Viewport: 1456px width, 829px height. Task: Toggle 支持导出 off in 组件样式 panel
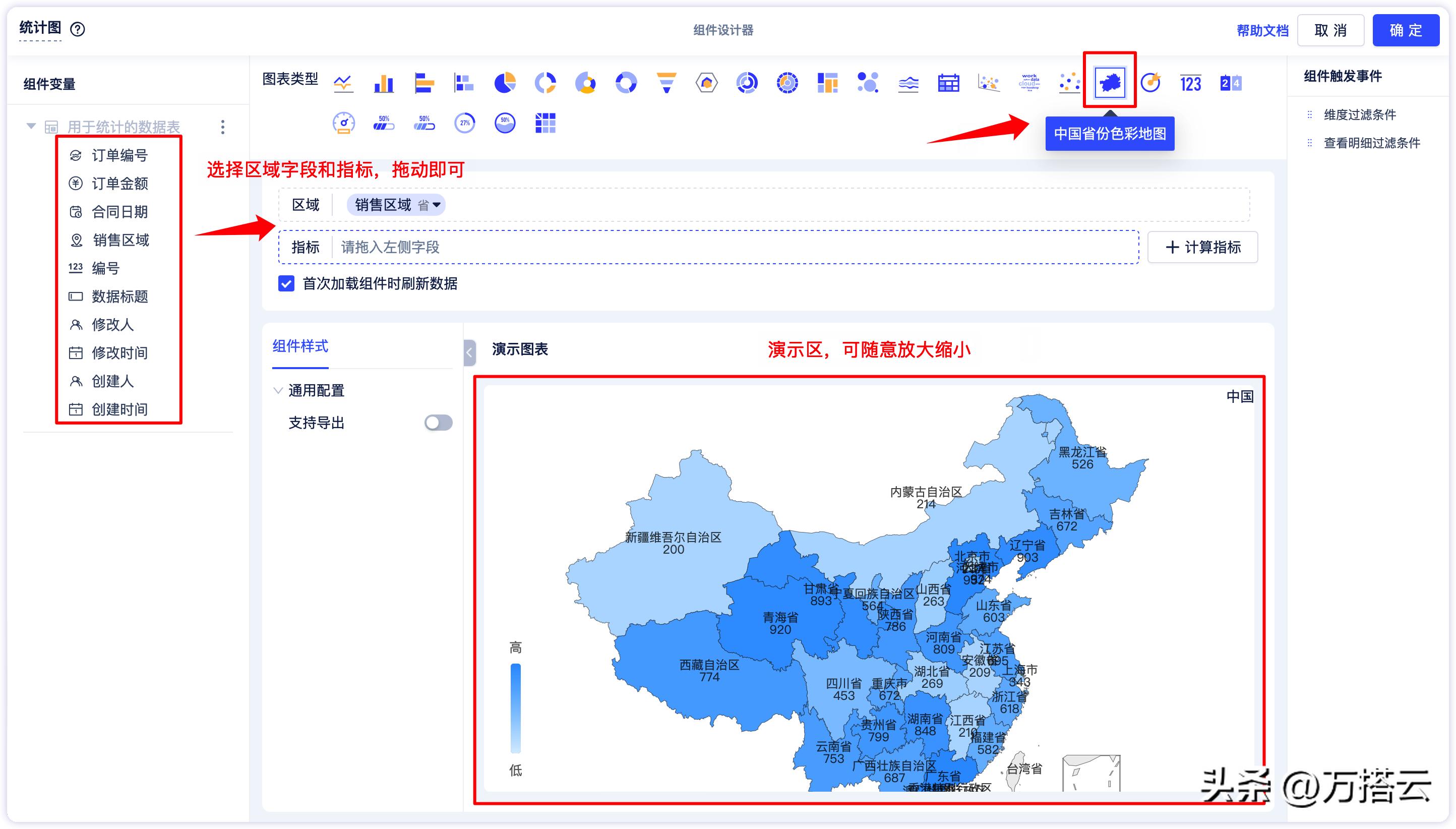[438, 423]
